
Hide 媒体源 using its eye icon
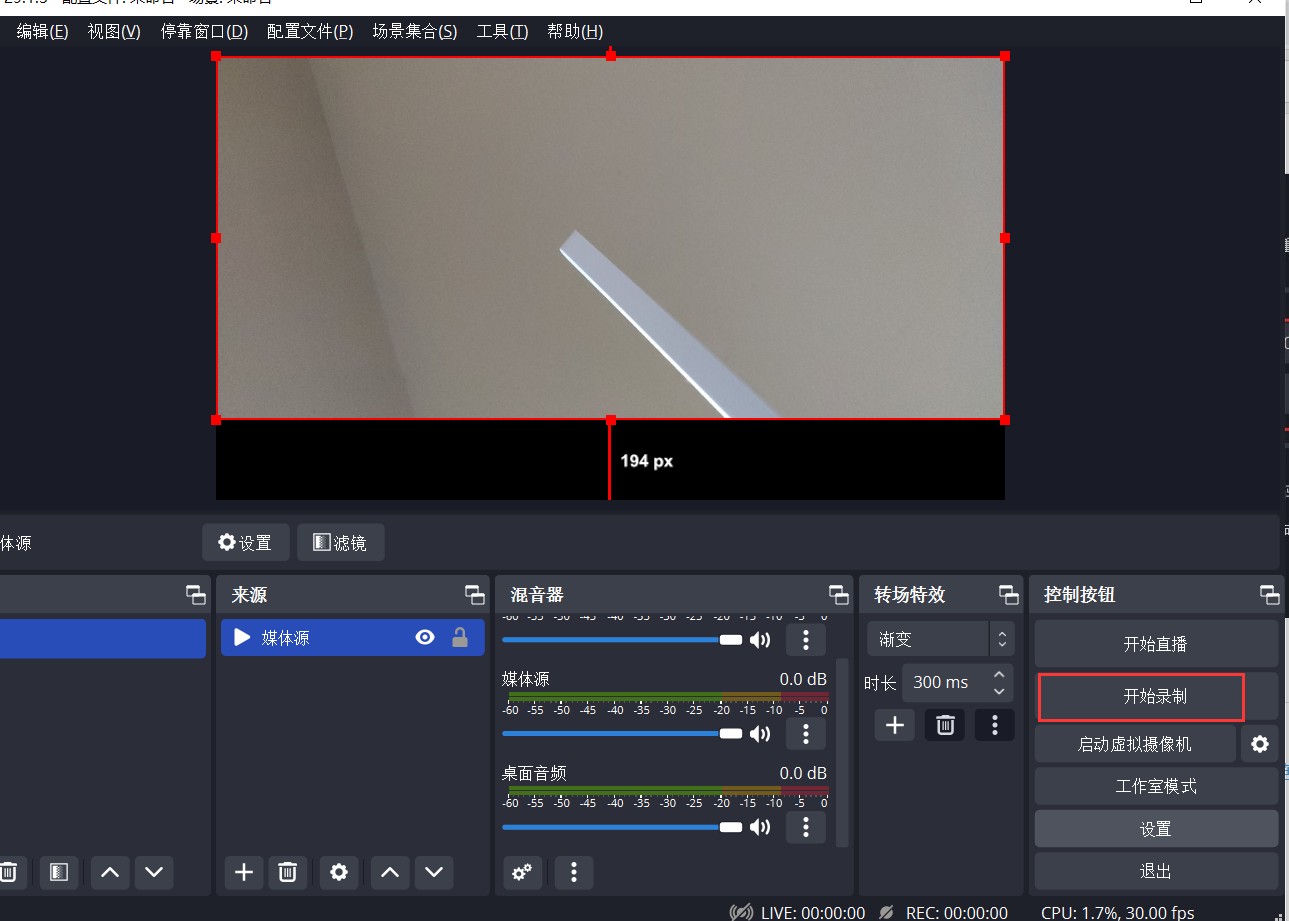(x=425, y=637)
